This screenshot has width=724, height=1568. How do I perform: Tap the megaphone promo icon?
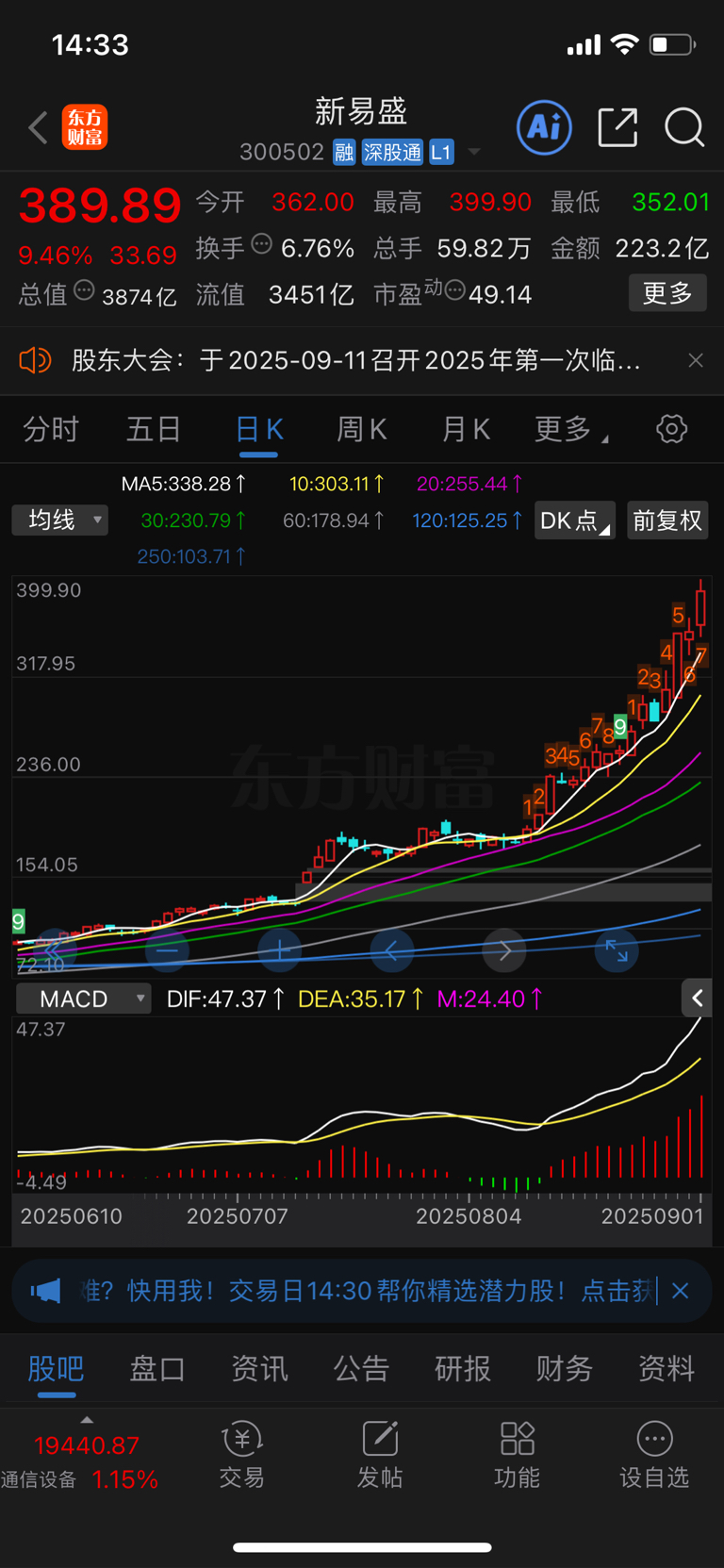coord(45,1291)
